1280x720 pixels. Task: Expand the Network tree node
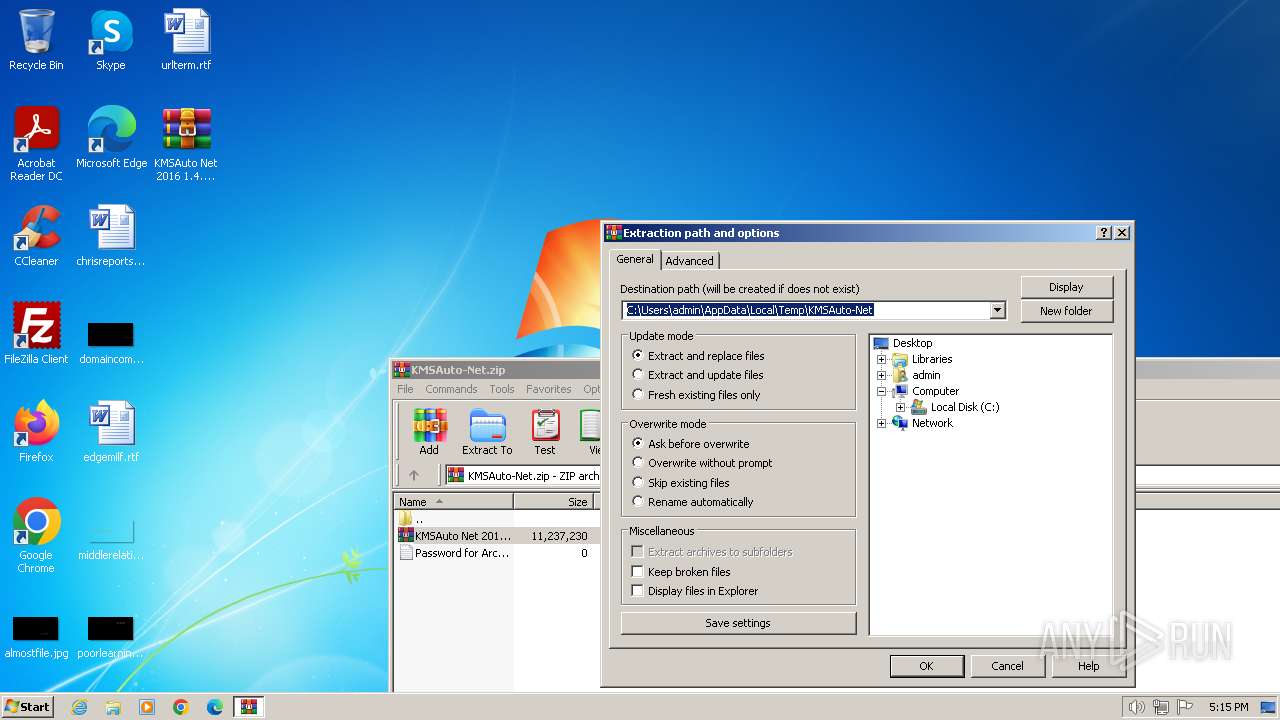click(882, 423)
